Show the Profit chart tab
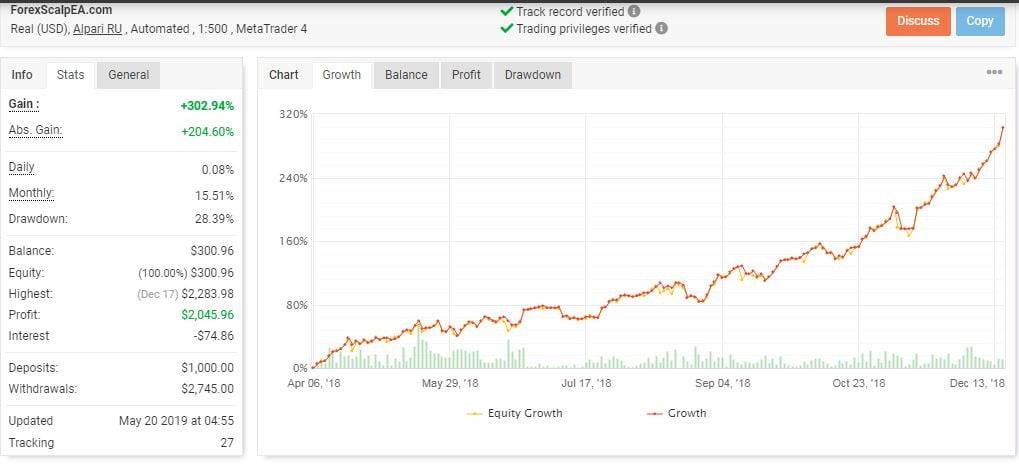 [466, 75]
